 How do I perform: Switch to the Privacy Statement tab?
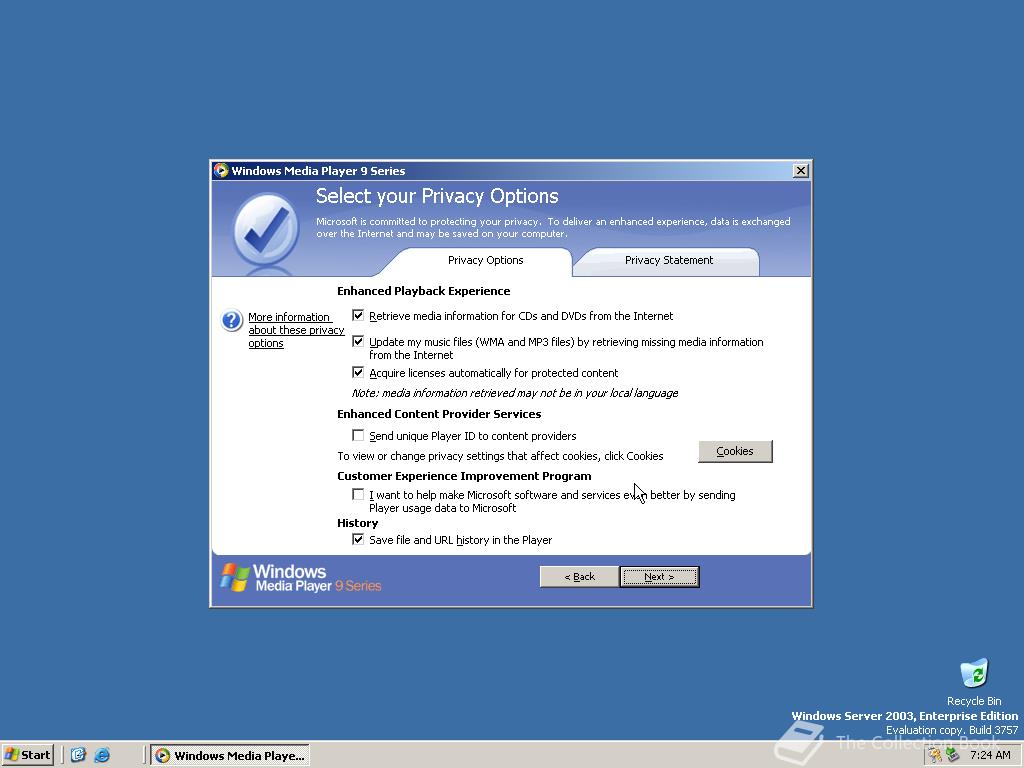click(x=669, y=261)
